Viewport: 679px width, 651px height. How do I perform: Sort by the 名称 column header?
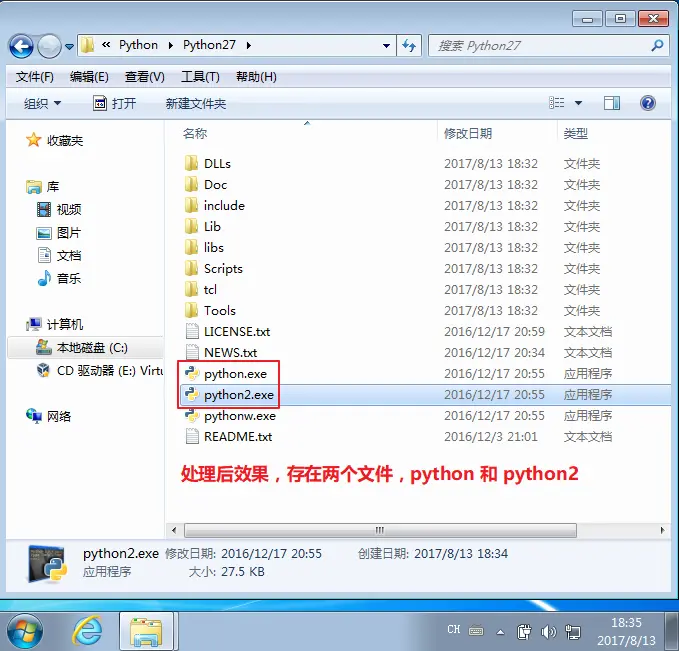click(195, 134)
